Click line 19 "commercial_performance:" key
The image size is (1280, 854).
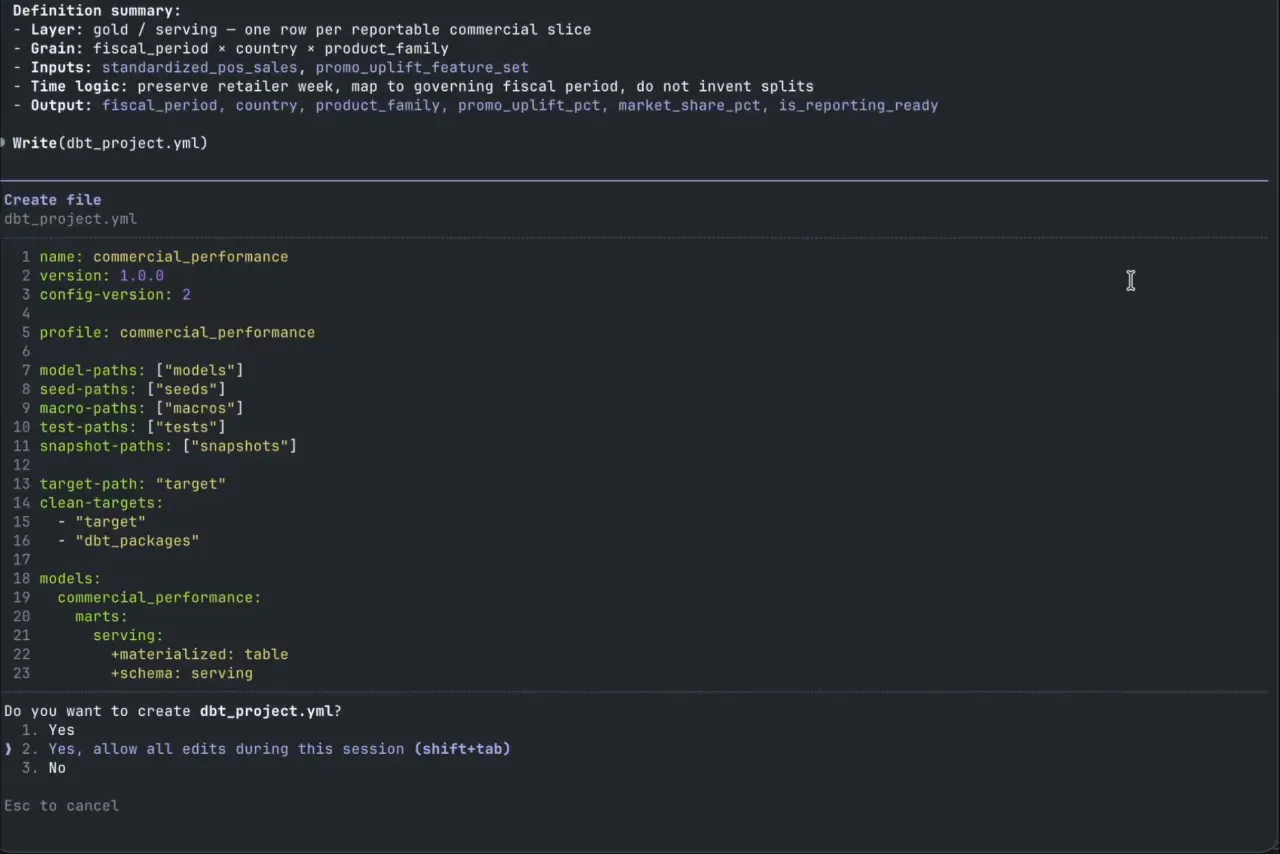pyautogui.click(x=159, y=598)
